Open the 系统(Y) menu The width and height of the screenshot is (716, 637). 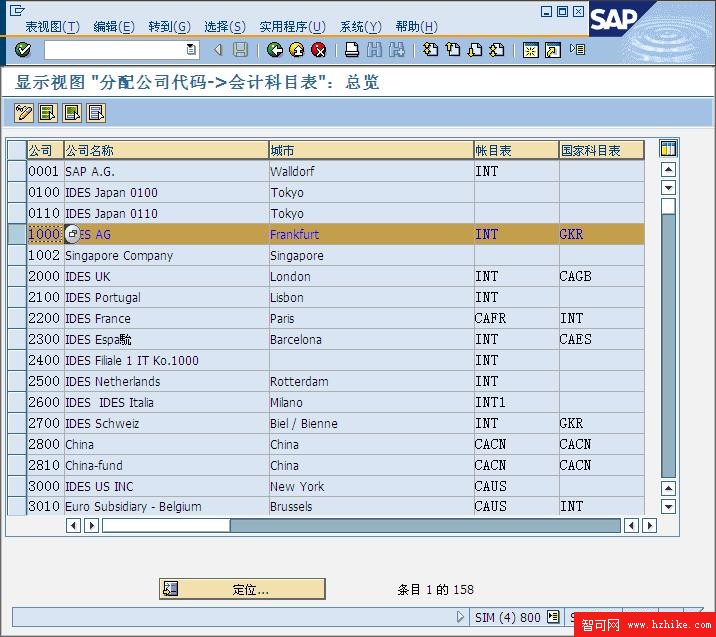[361, 27]
